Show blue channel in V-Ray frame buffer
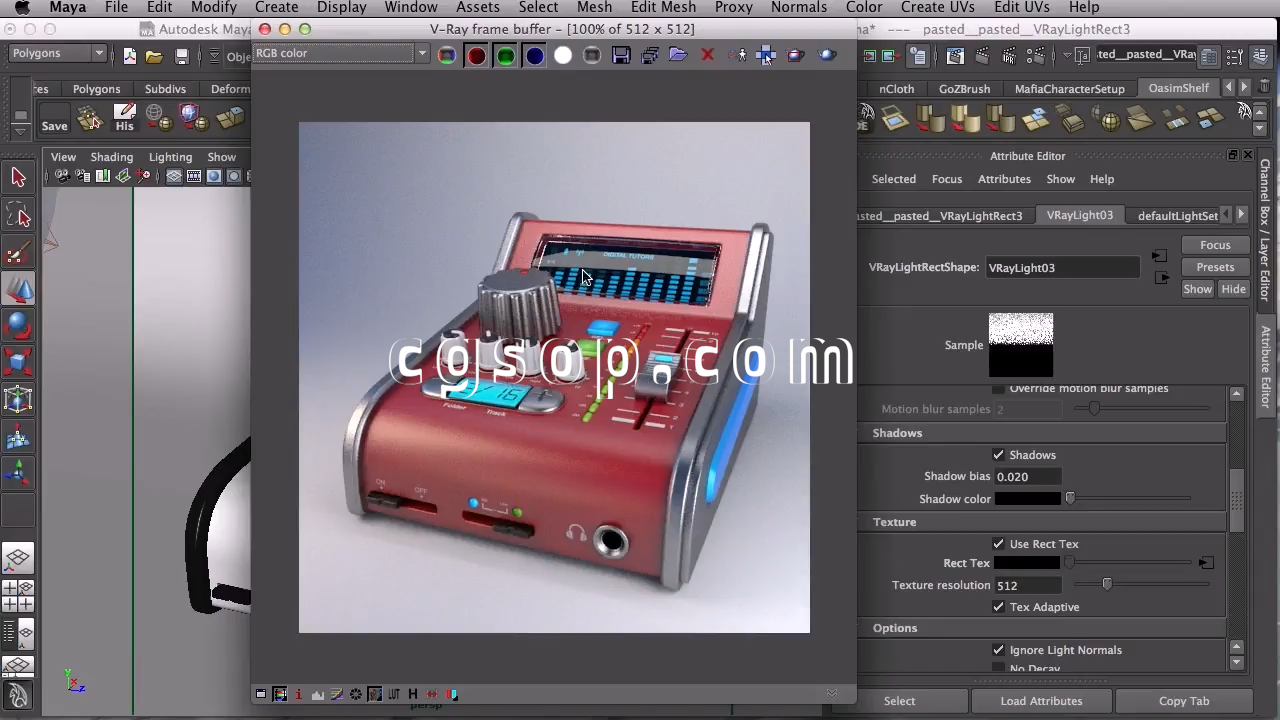 534,55
